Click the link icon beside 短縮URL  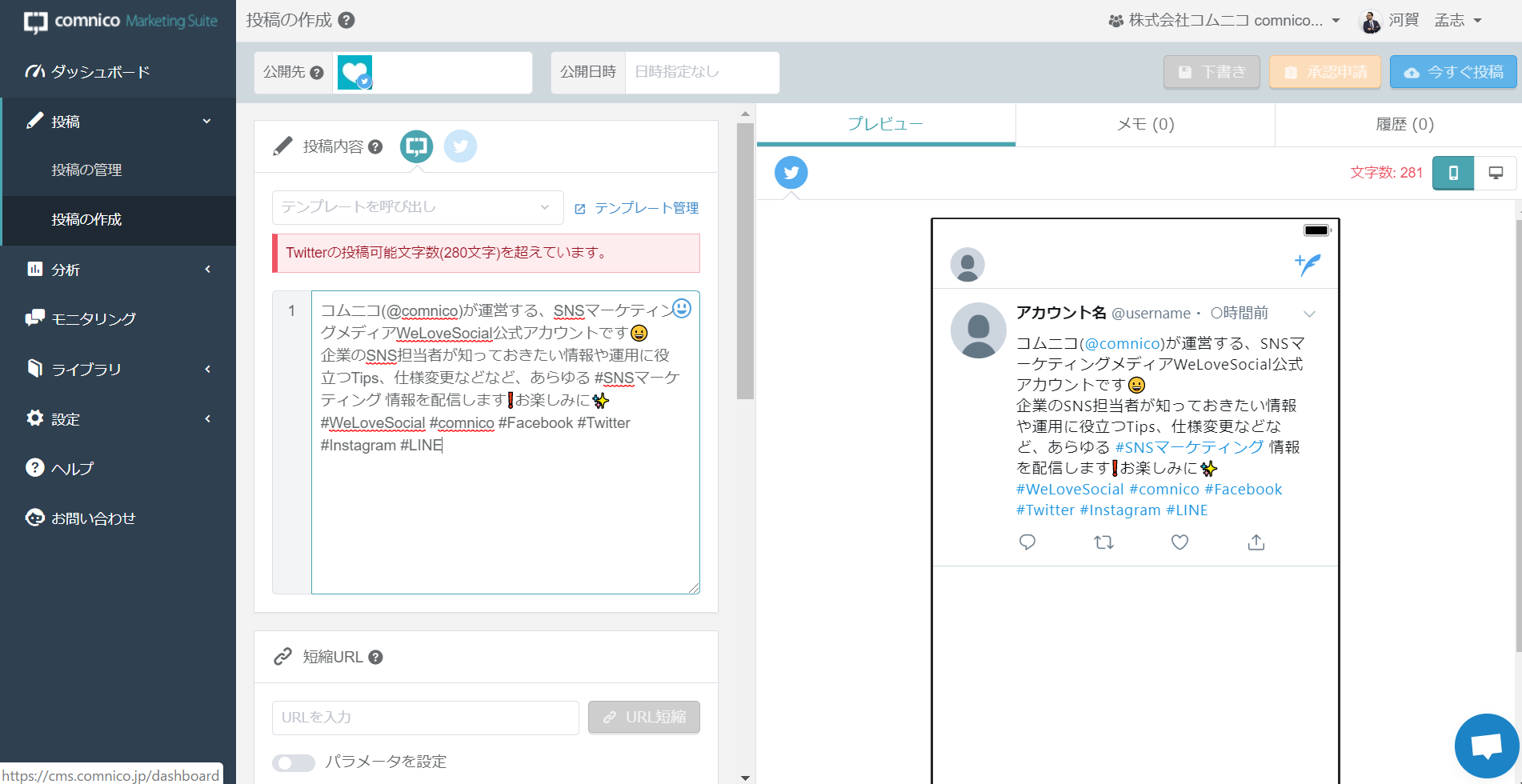[282, 657]
